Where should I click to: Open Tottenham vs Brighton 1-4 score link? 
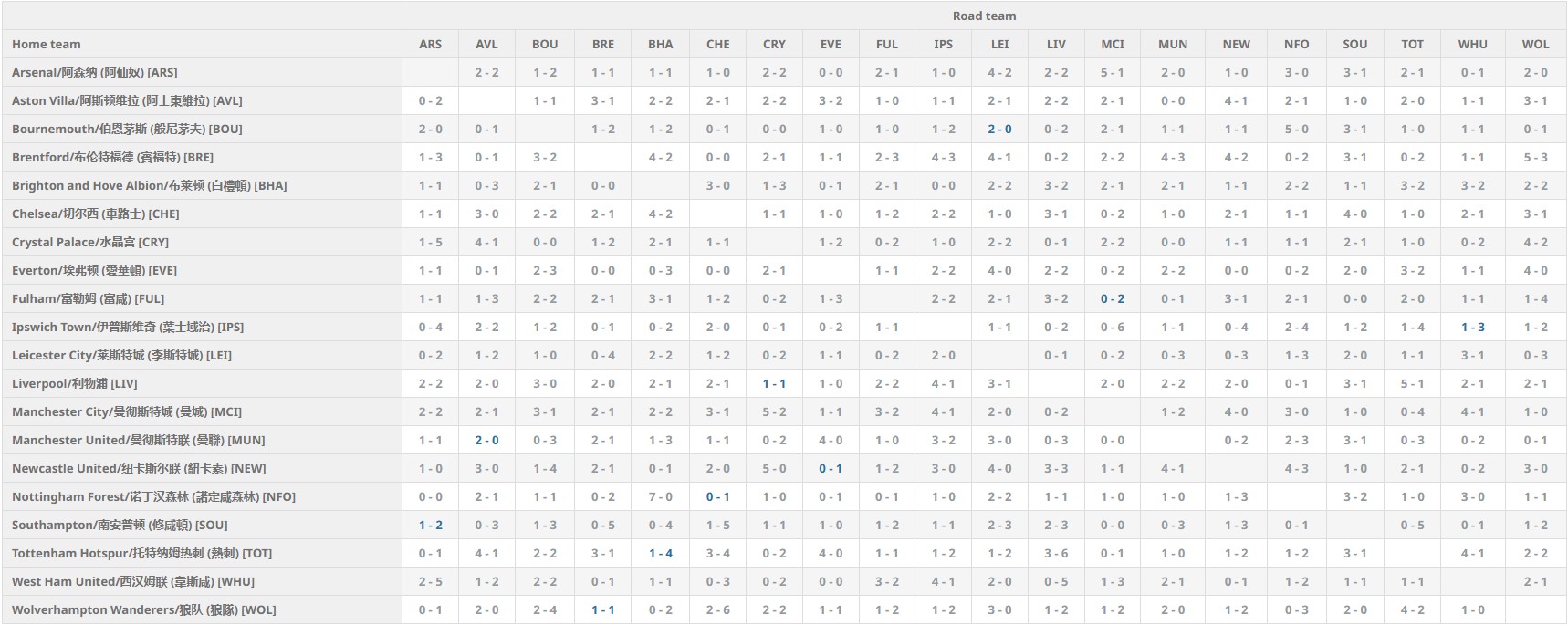pos(661,553)
